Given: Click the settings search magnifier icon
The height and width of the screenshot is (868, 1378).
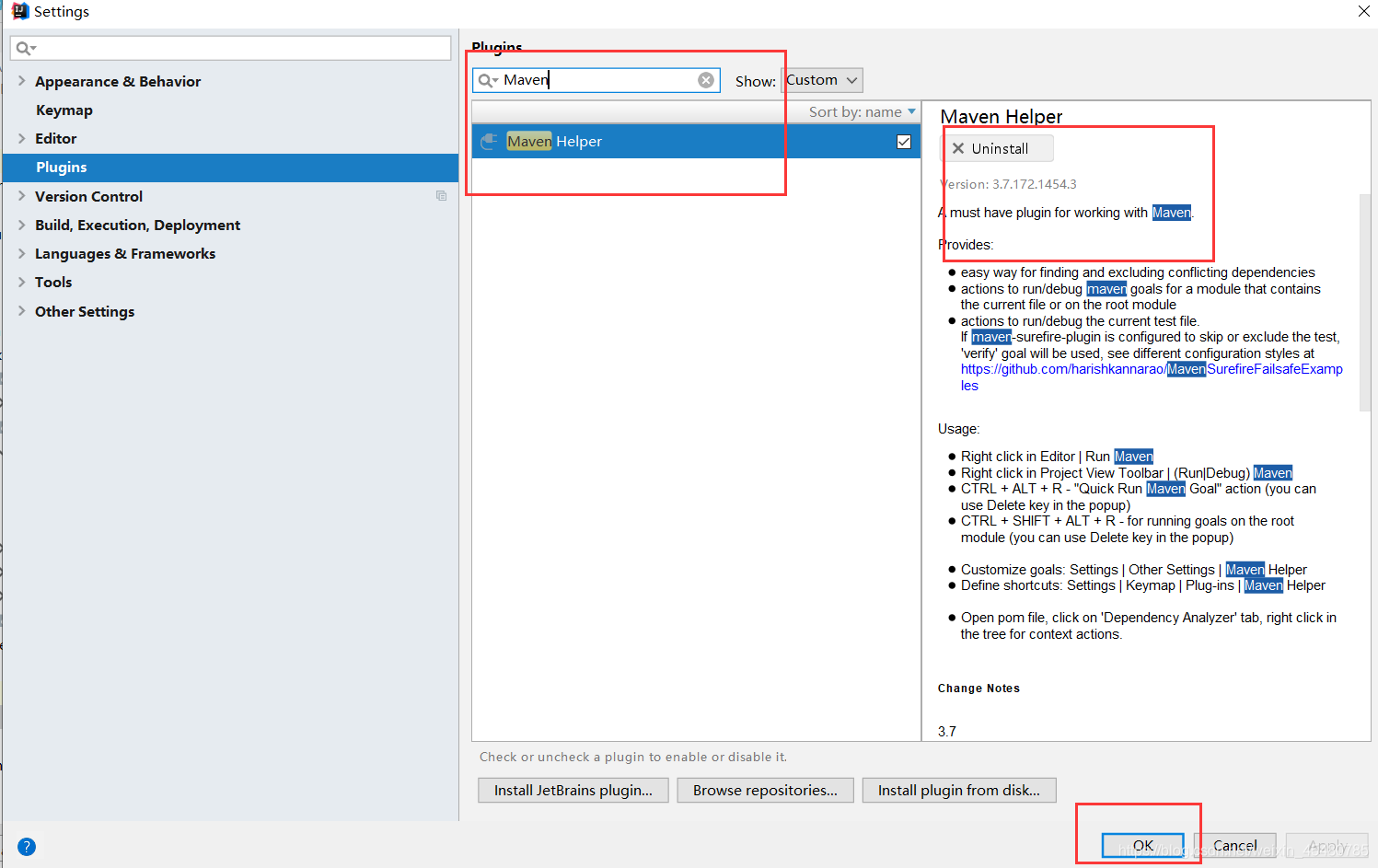Looking at the screenshot, I should pos(25,48).
